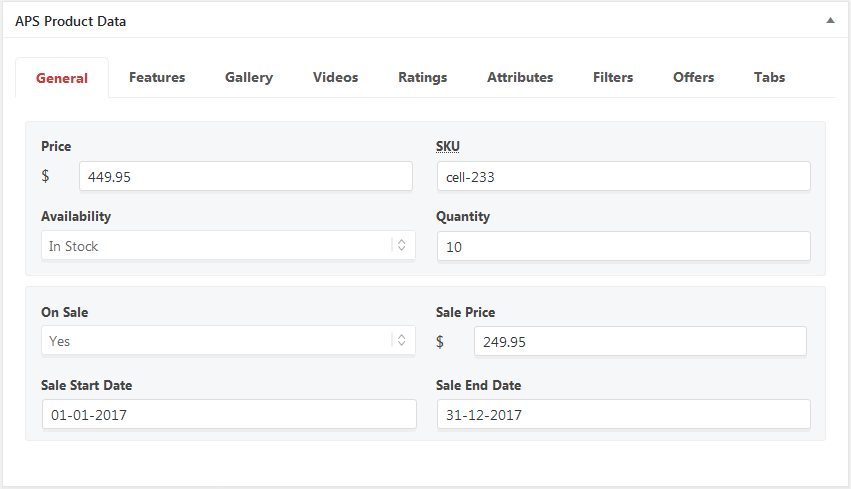The height and width of the screenshot is (489, 851).
Task: Collapse the APS Product Data panel arrow
Action: tap(830, 21)
